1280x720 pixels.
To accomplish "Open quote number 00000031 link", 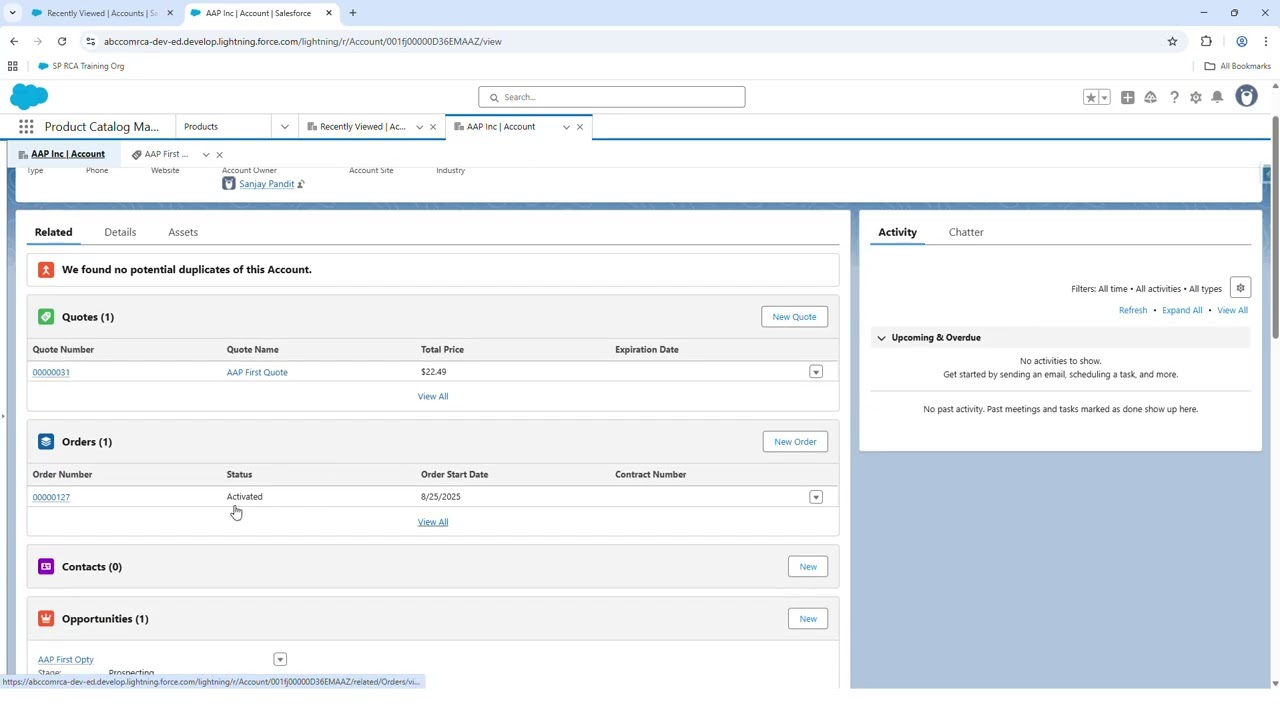I will click(51, 372).
